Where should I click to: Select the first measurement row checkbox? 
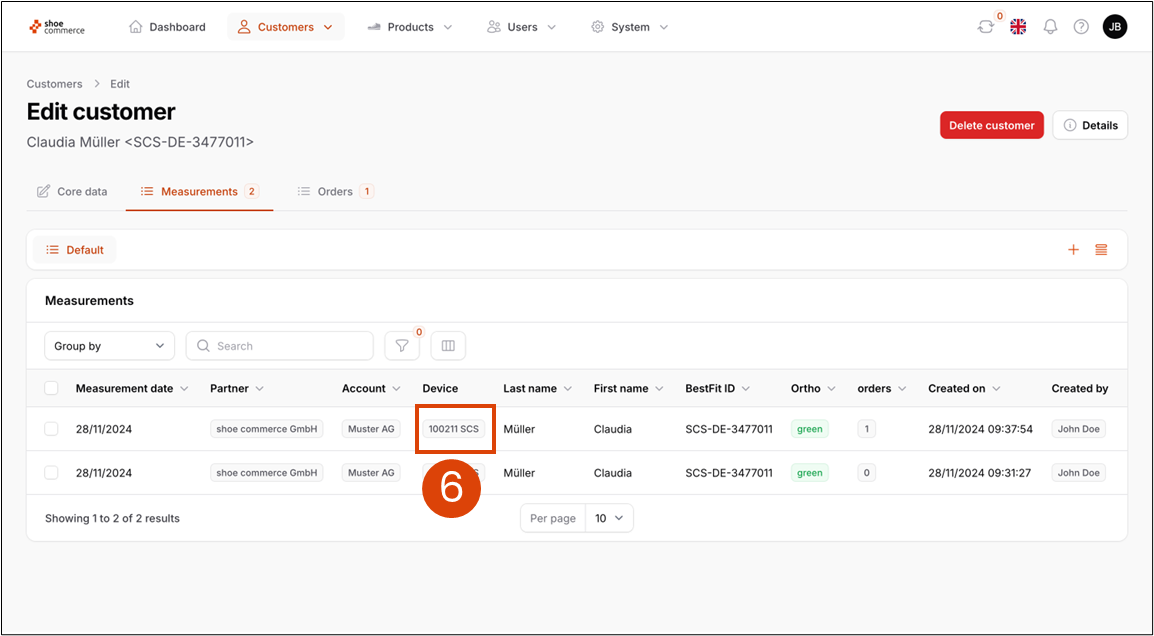point(51,429)
